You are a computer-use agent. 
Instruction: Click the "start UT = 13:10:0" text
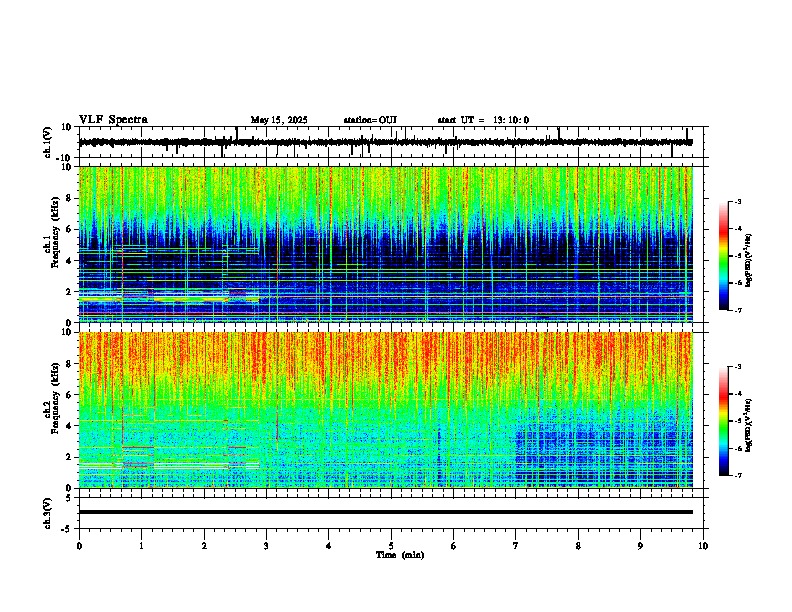click(x=483, y=120)
